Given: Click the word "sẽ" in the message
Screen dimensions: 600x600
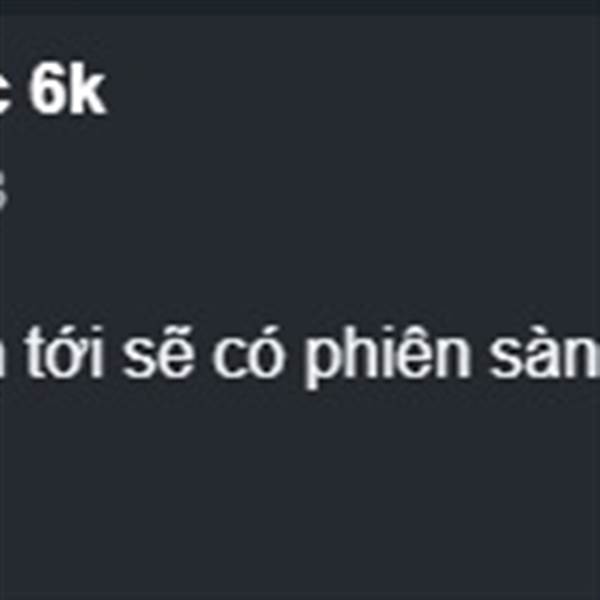Looking at the screenshot, I should (x=158, y=352).
